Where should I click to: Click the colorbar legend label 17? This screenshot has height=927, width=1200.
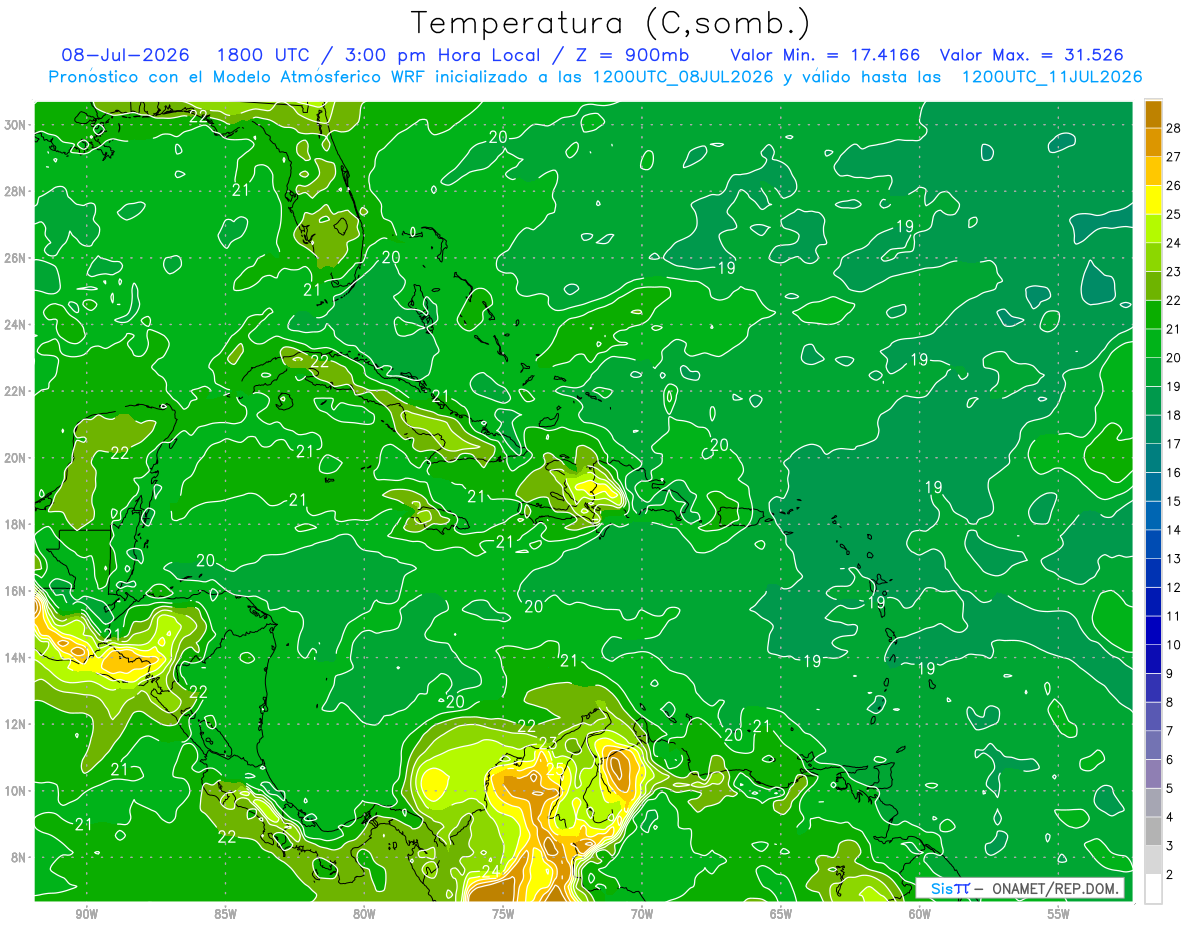1174,444
